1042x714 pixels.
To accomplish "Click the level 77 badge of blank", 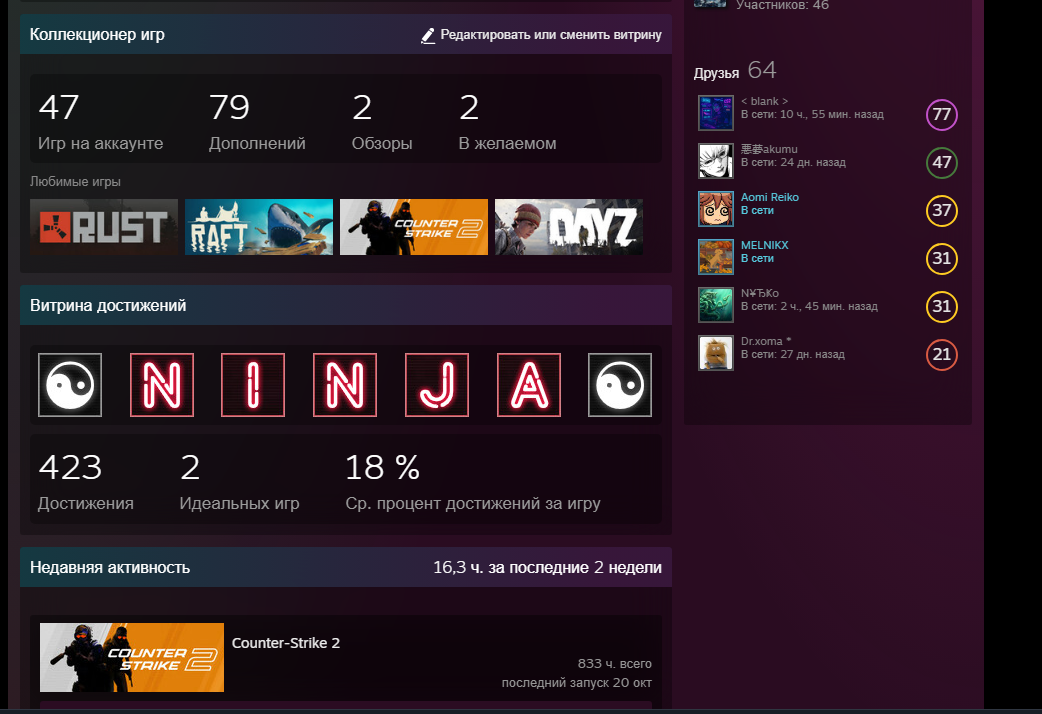I will point(941,115).
